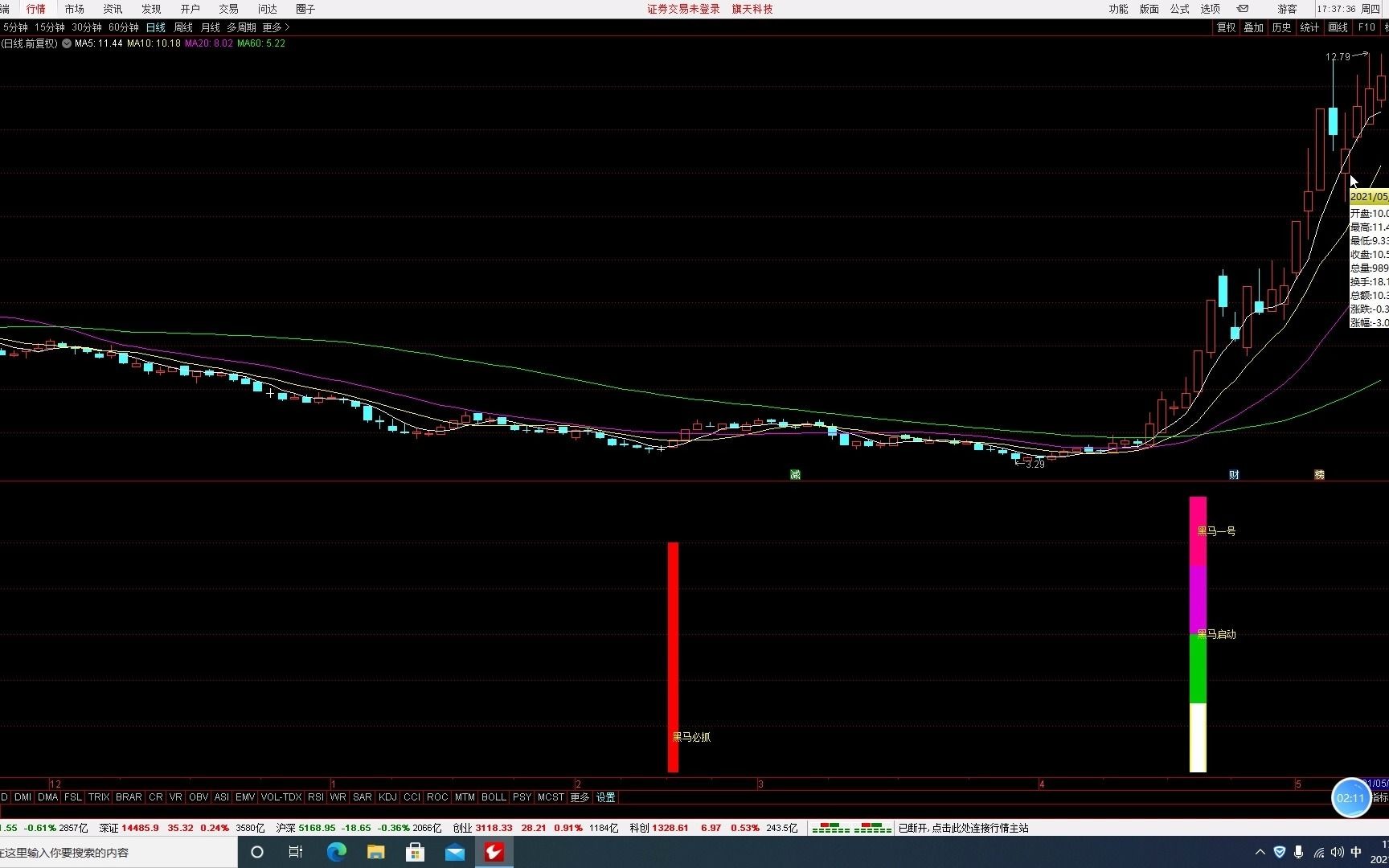Click the microphone tray icon
1389x868 pixels.
[x=1298, y=852]
